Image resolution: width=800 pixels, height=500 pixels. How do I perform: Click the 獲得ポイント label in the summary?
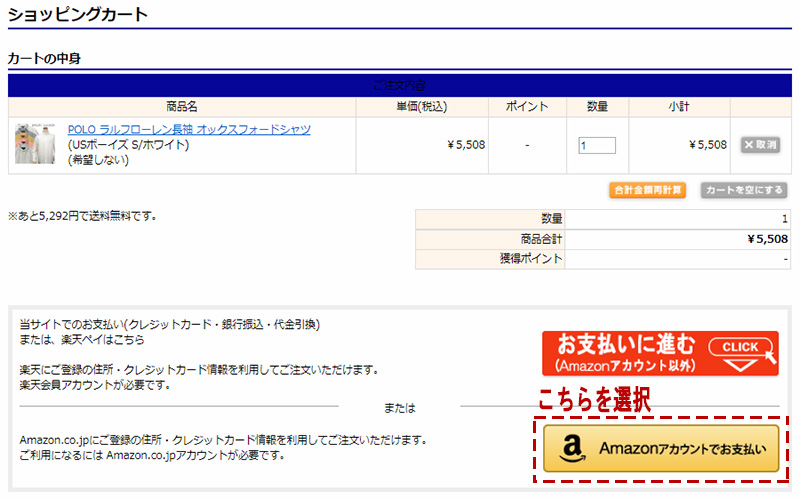531,259
